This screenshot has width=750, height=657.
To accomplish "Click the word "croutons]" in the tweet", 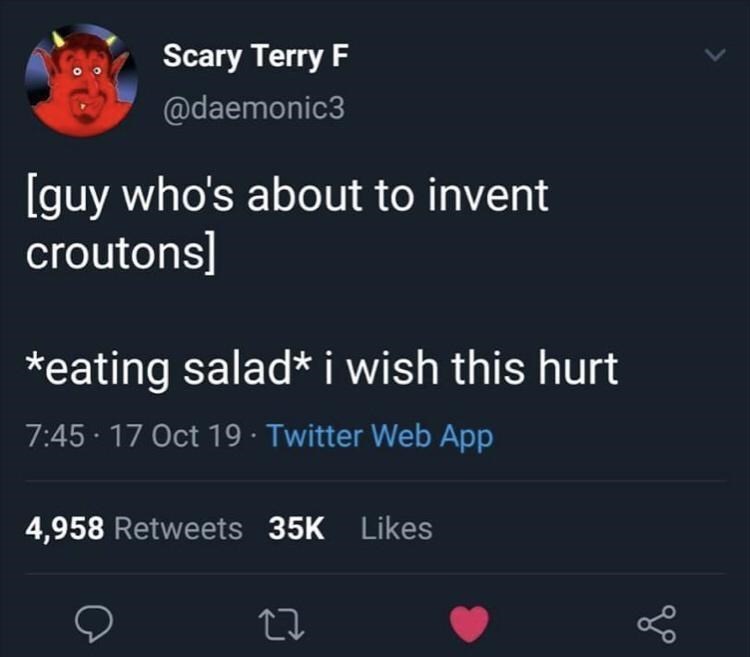I will click(x=118, y=252).
